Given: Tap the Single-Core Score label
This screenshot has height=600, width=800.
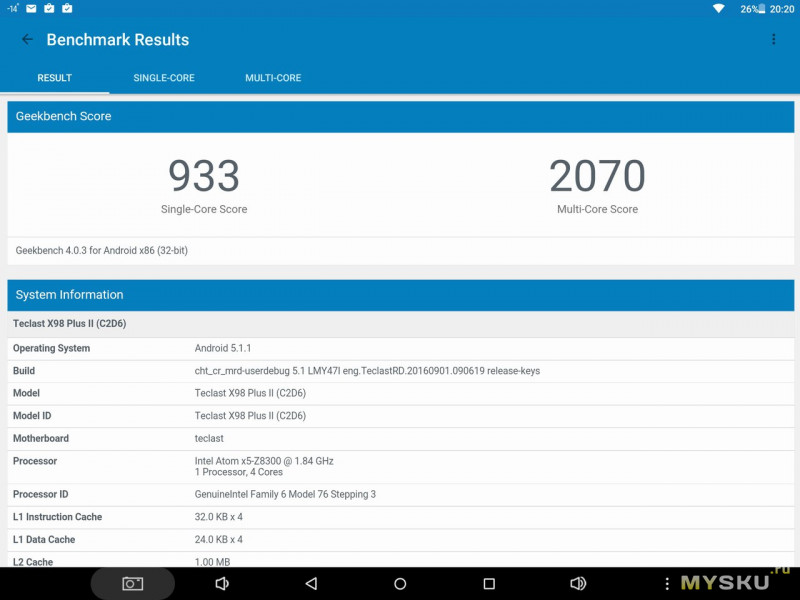Looking at the screenshot, I should [x=204, y=209].
